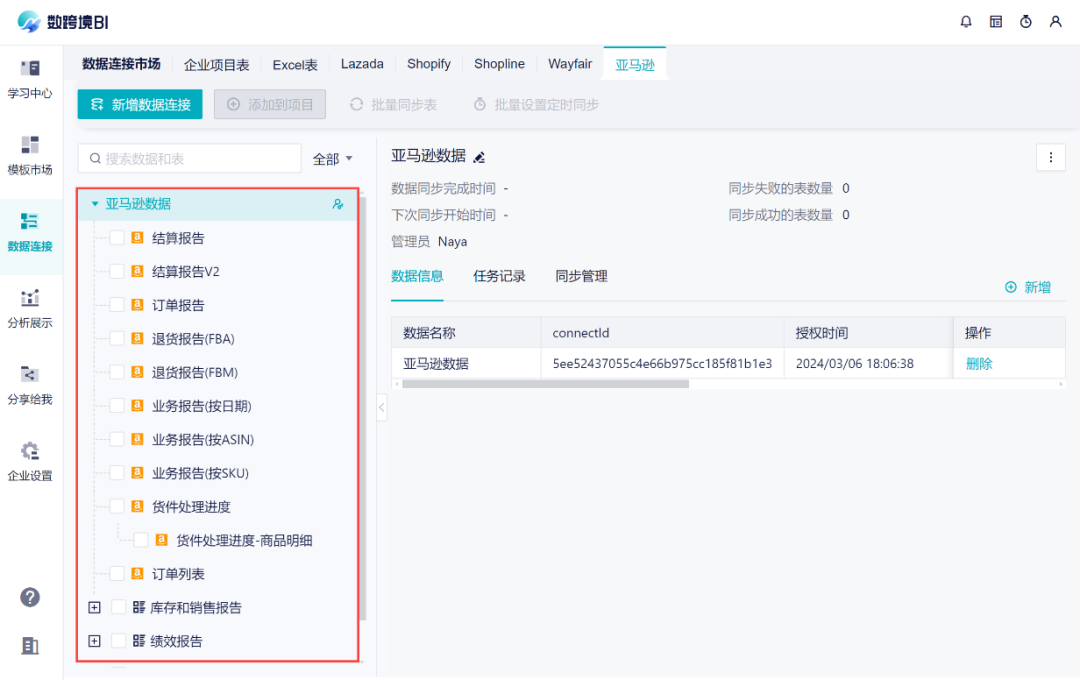The image size is (1080, 680).
Task: Expand the 库存和销售报告 tree node
Action: pos(95,607)
